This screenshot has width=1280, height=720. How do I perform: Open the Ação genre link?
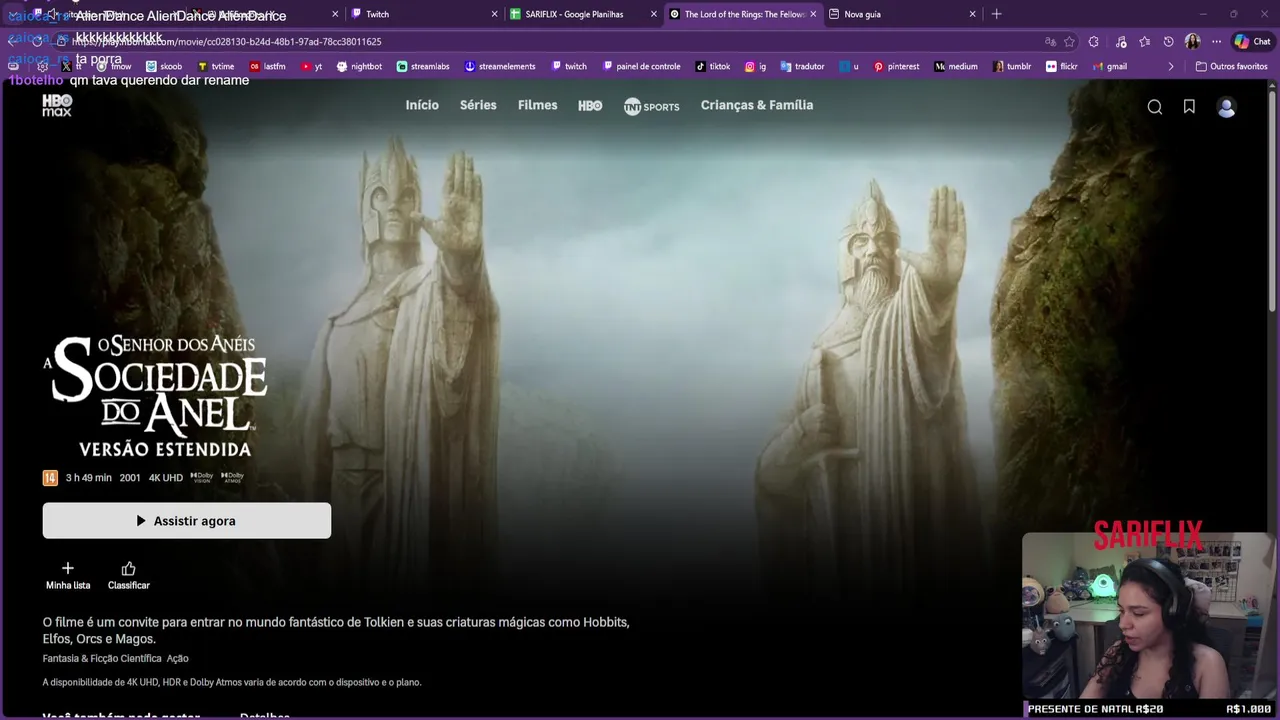178,659
